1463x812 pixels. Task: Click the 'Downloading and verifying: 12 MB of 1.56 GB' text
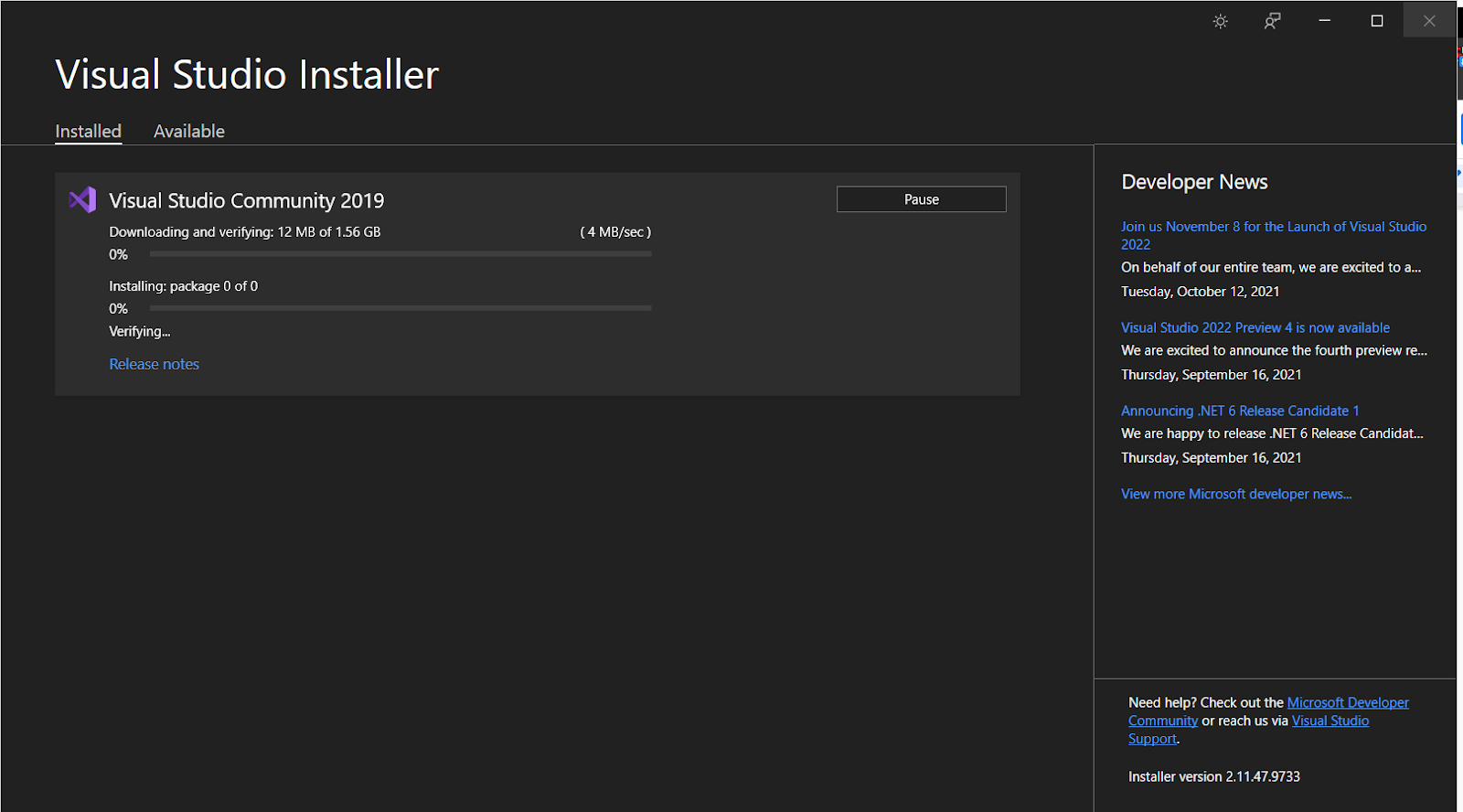(245, 232)
